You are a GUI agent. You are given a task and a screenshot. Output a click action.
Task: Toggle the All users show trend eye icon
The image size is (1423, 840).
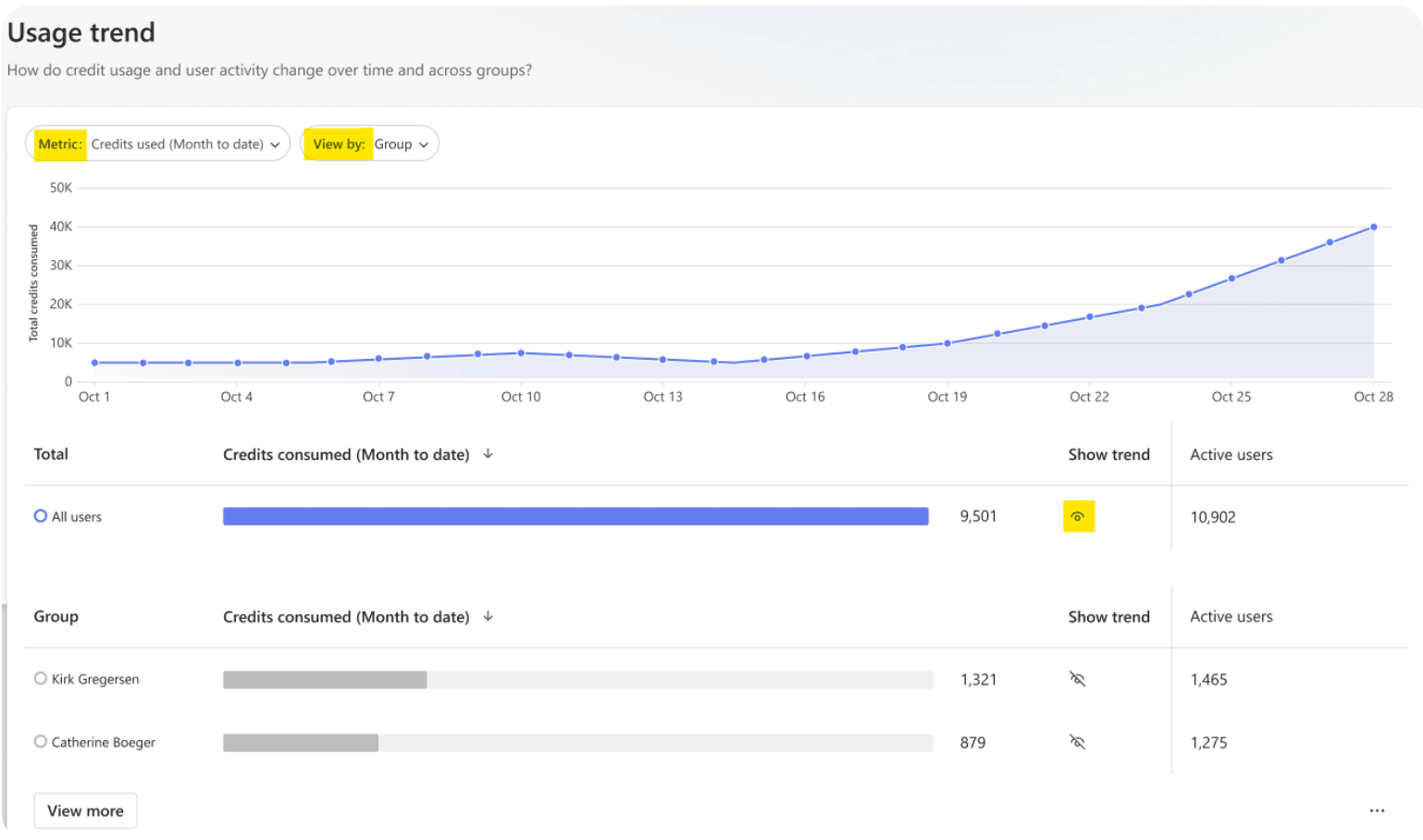click(1078, 516)
